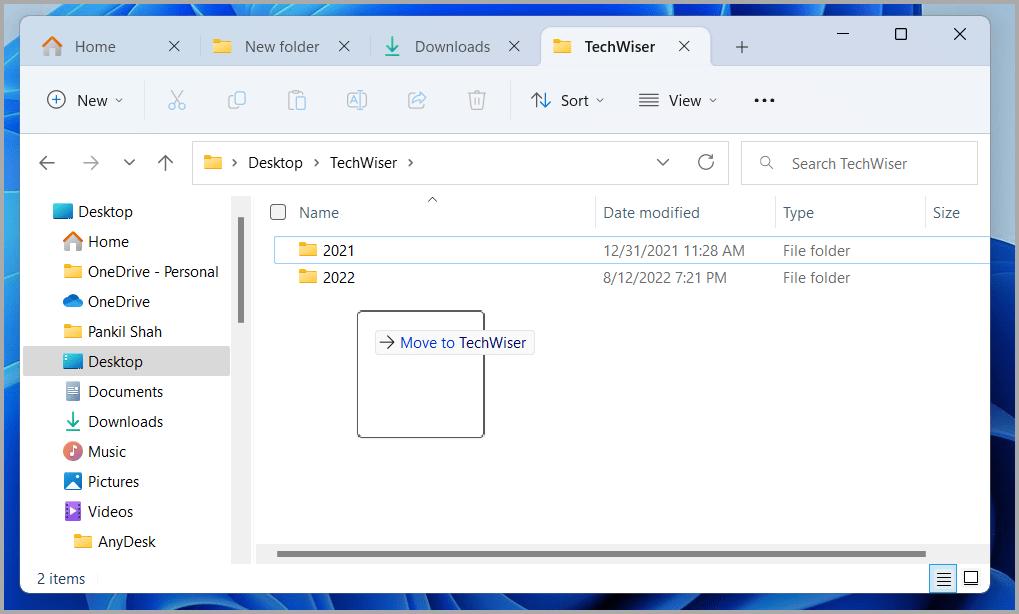Image resolution: width=1019 pixels, height=614 pixels.
Task: Open Videos in the navigation pane
Action: 98,511
